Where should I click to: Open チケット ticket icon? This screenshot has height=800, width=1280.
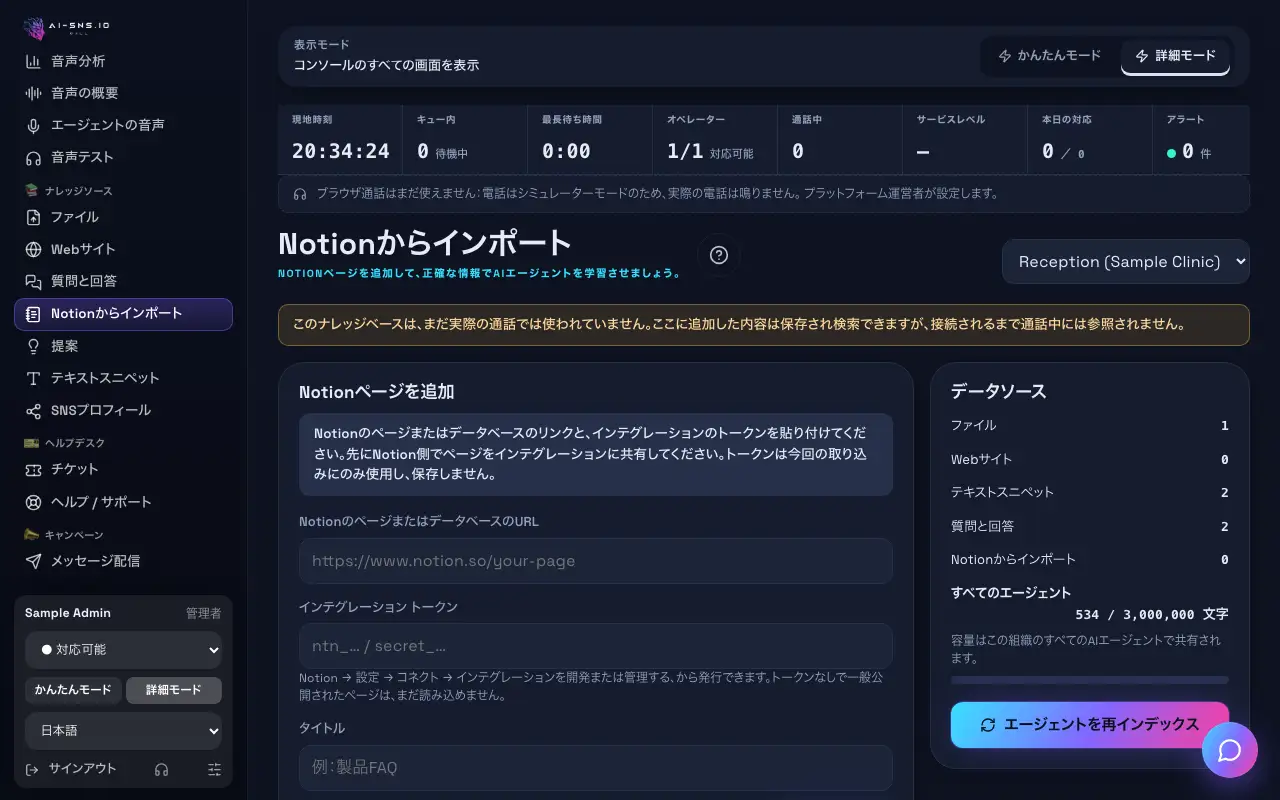(x=33, y=469)
